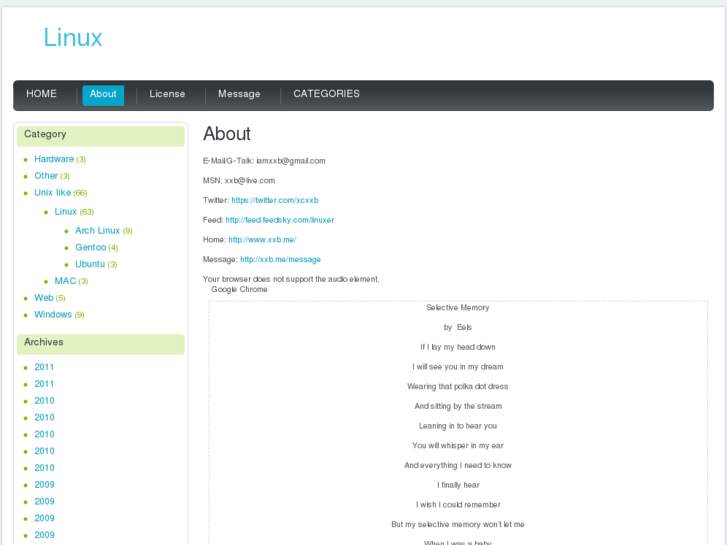Click the 'by Eels' line
The height and width of the screenshot is (545, 727).
[x=458, y=327]
